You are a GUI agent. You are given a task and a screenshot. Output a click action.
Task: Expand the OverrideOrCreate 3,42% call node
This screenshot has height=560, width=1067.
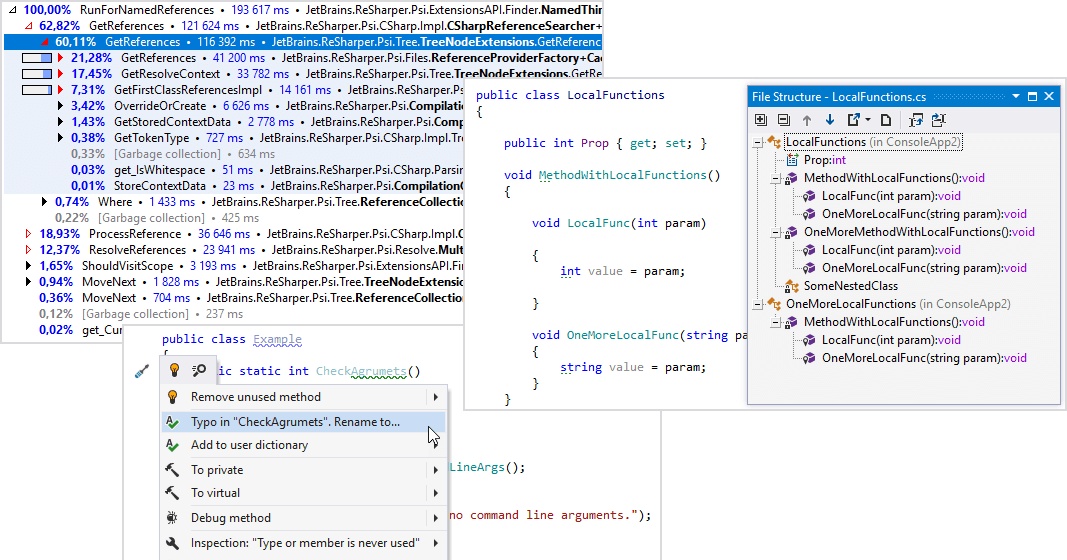coord(60,106)
